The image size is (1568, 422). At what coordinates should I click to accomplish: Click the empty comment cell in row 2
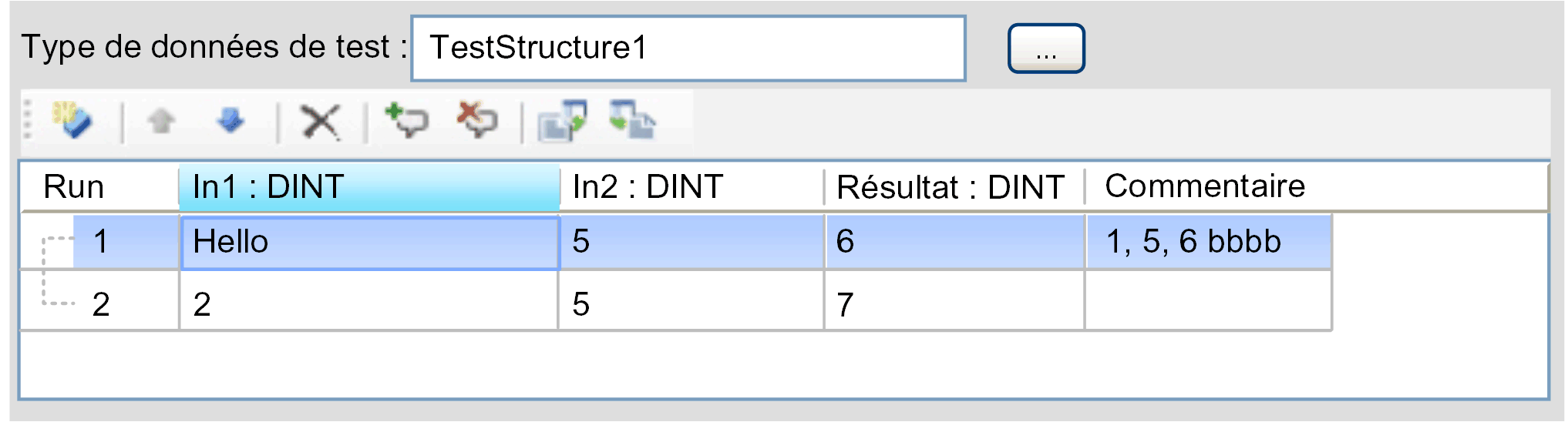(1208, 301)
